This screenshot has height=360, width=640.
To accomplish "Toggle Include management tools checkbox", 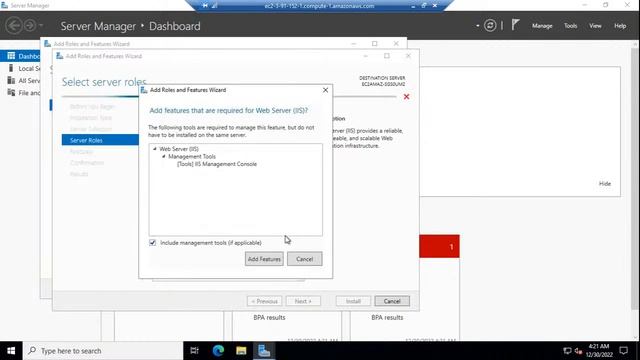I will pyautogui.click(x=153, y=242).
